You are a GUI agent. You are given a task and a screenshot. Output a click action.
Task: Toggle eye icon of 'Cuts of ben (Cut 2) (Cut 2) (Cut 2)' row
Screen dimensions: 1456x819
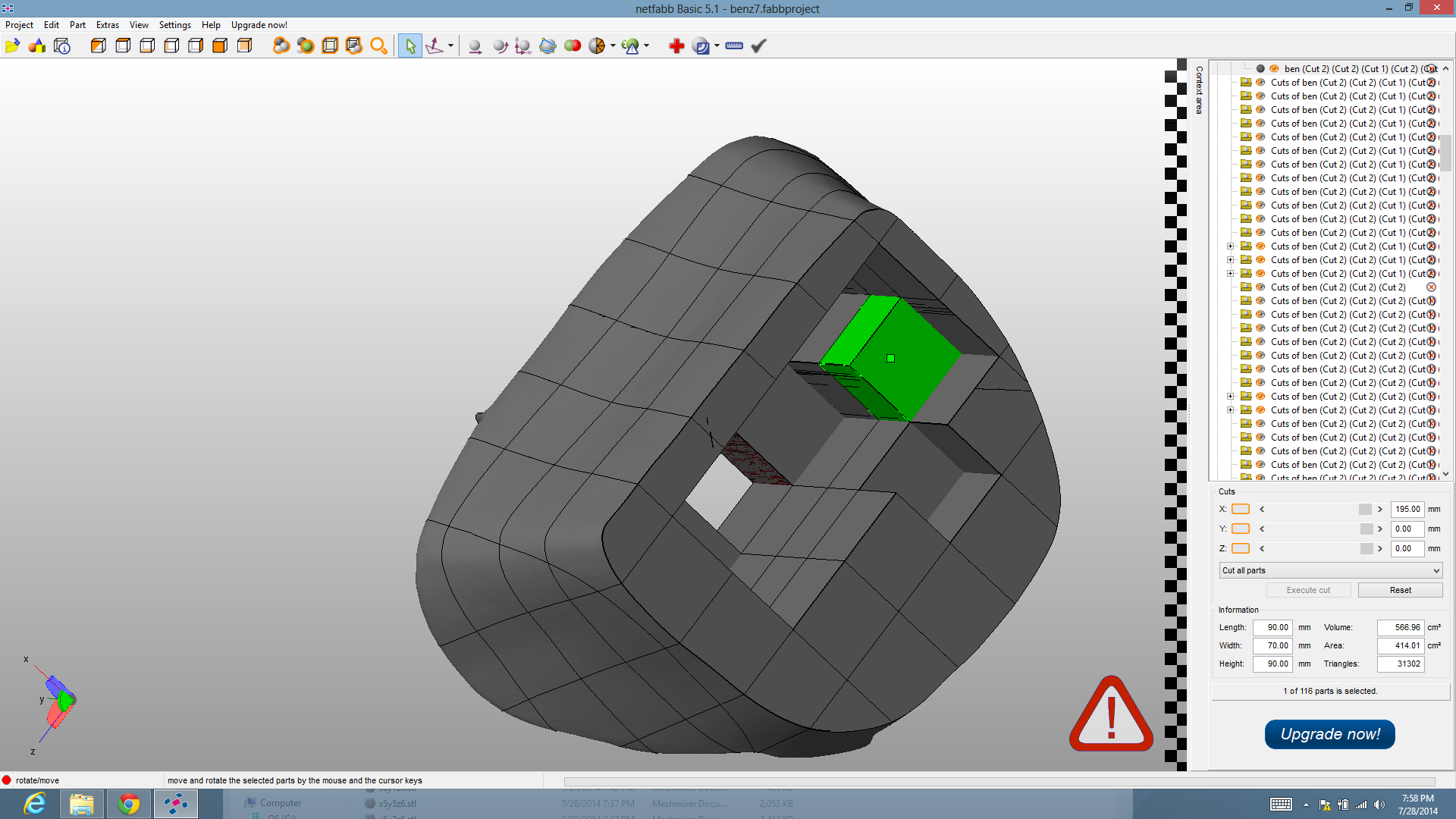pyautogui.click(x=1260, y=287)
